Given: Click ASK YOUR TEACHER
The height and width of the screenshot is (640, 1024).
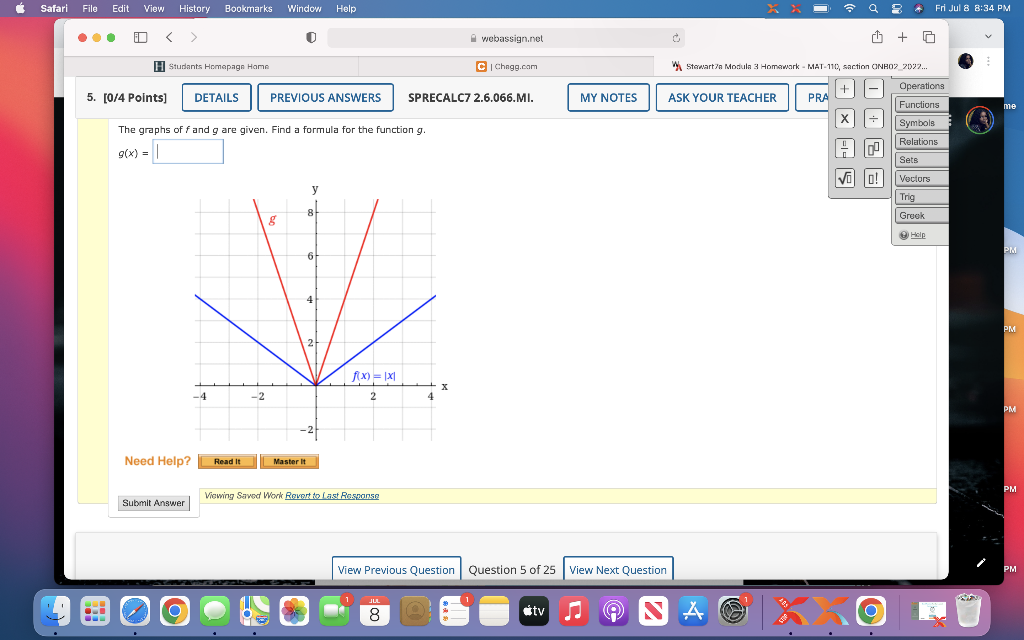Looking at the screenshot, I should [722, 98].
